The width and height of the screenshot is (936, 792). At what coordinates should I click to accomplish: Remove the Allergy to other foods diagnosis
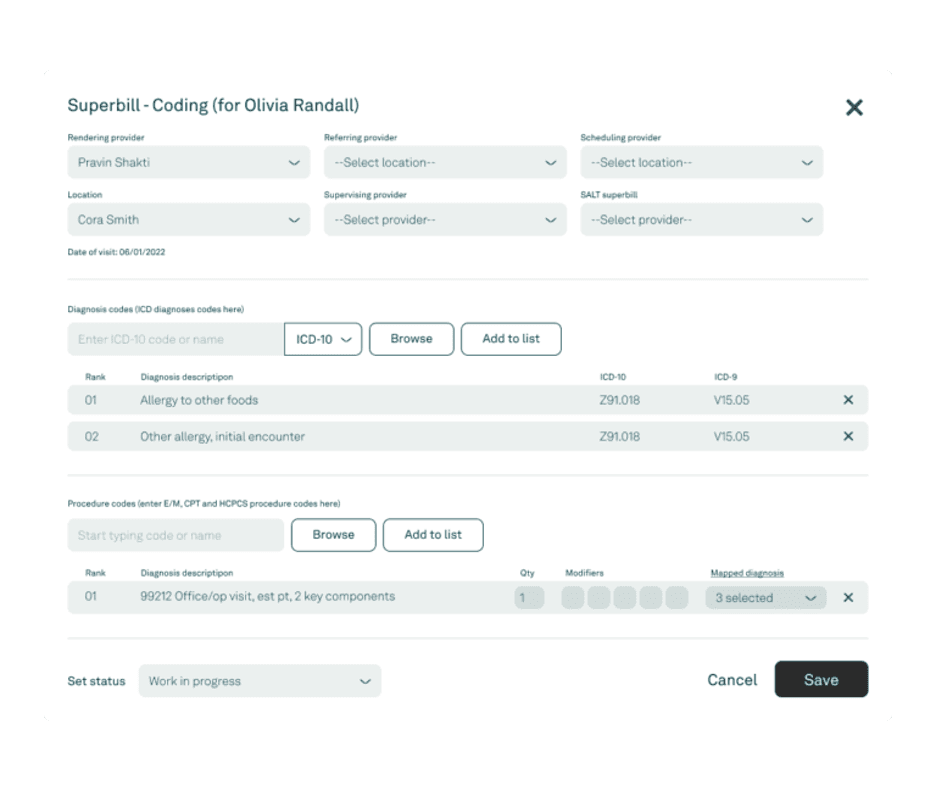(848, 399)
